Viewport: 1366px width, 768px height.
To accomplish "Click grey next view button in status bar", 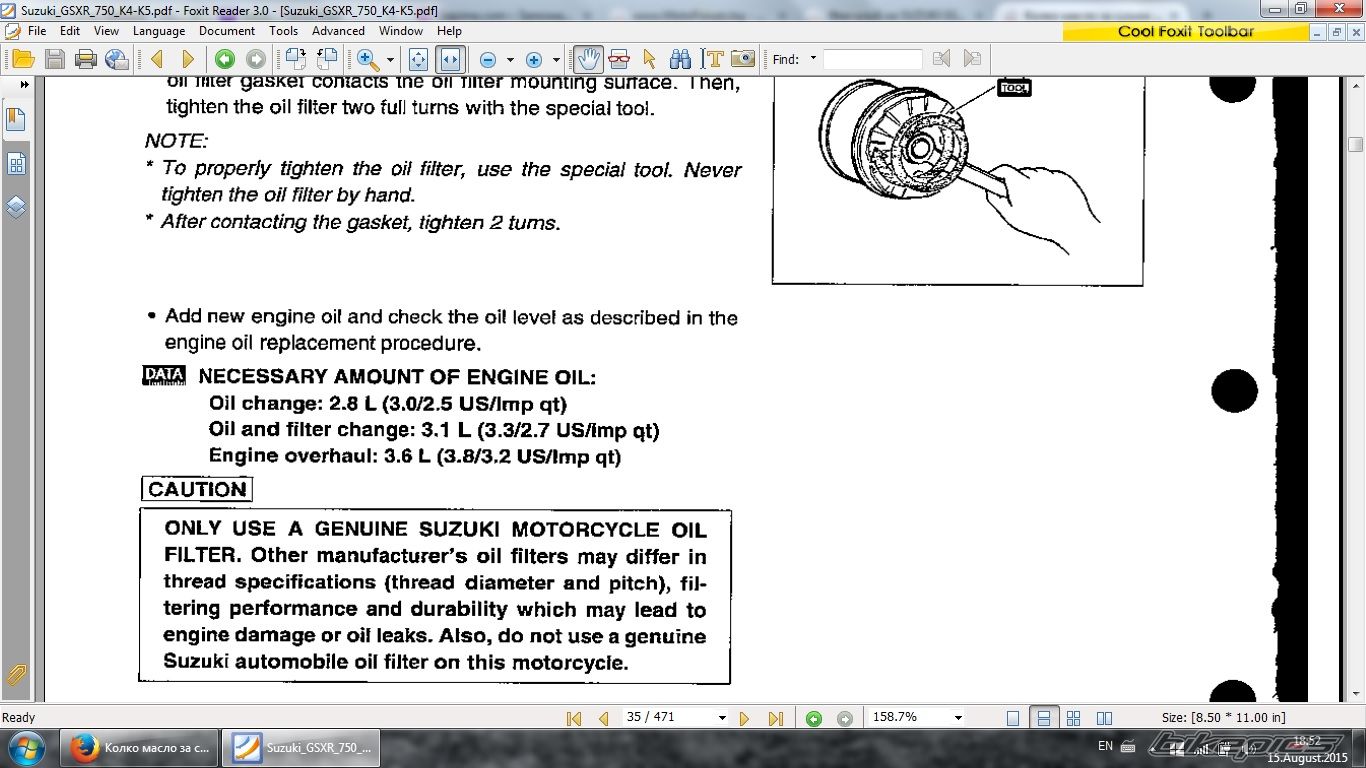I will click(x=845, y=718).
